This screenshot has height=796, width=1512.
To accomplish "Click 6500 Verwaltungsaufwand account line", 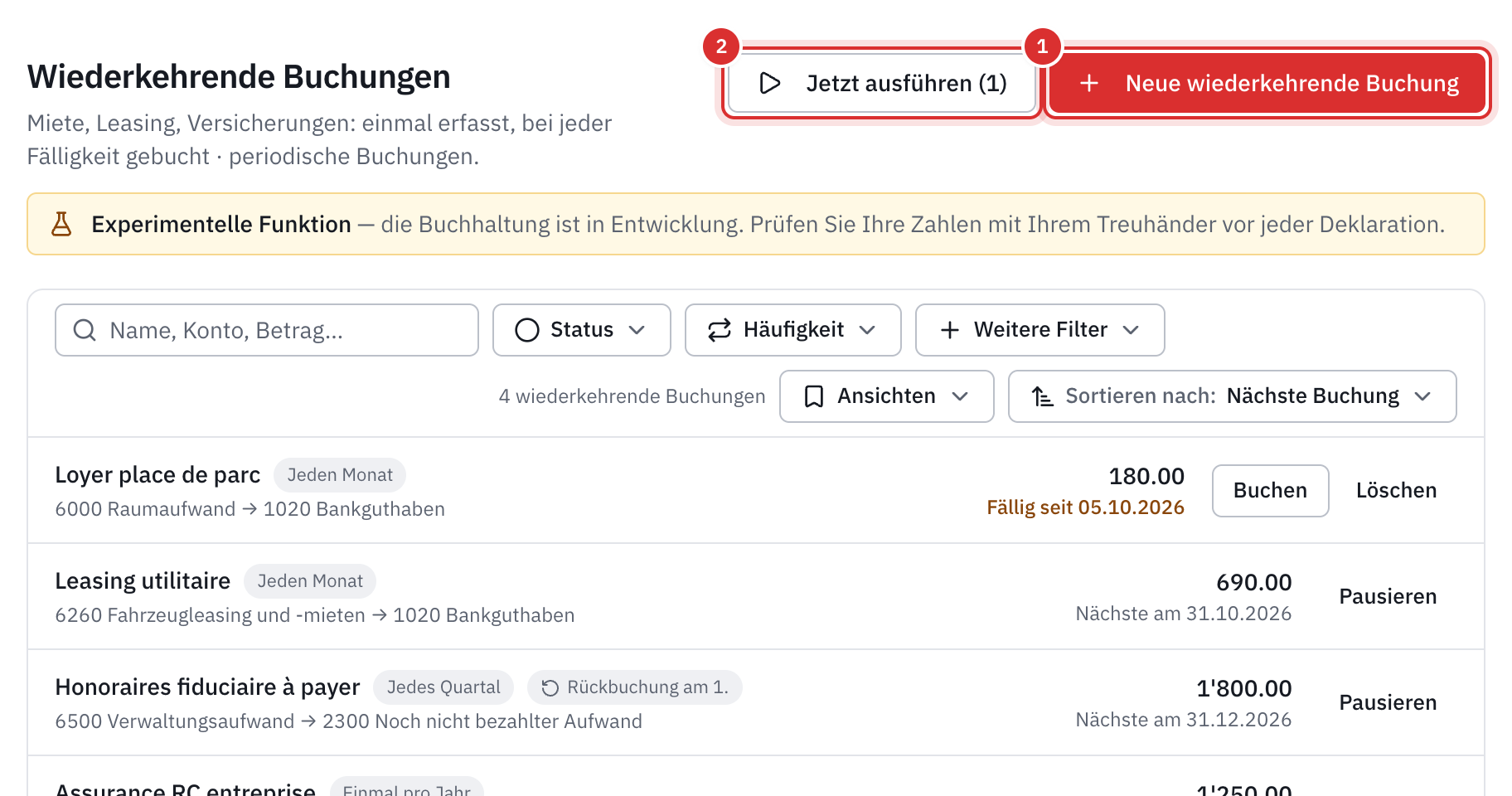I will [x=349, y=721].
